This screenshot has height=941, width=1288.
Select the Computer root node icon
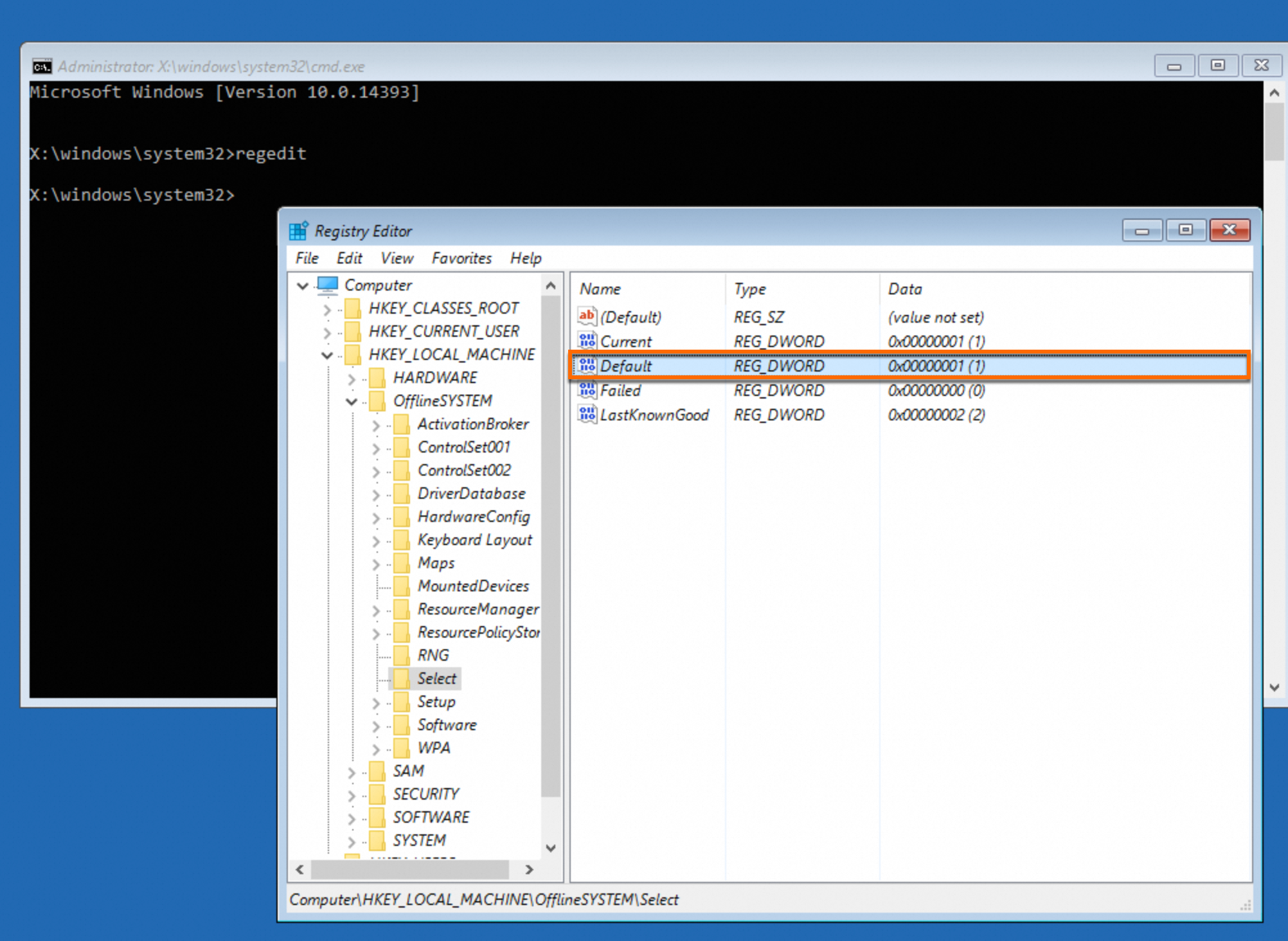[328, 285]
